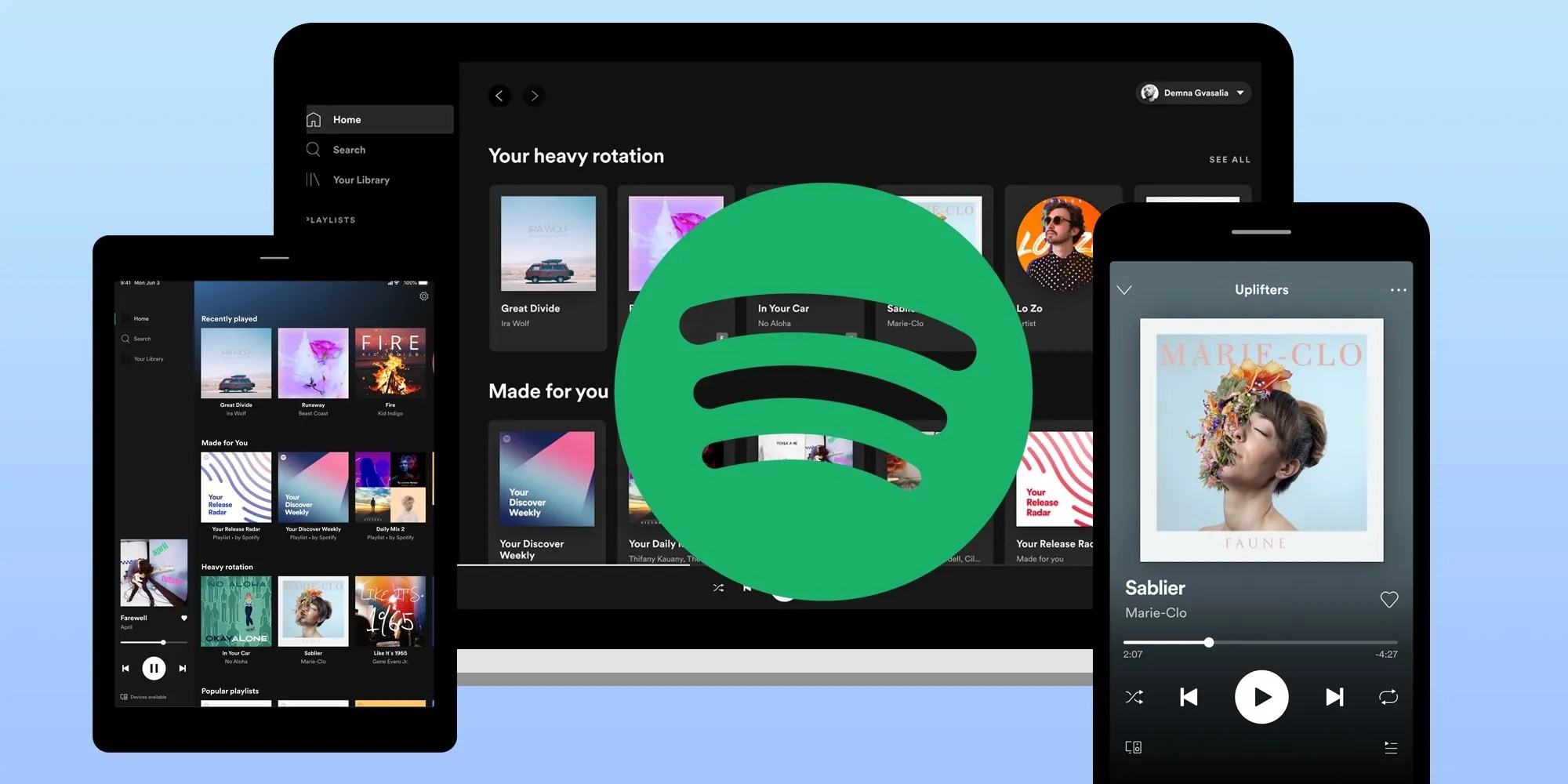Toggle shuffle on the phone player
This screenshot has width=1568, height=784.
pos(1134,697)
